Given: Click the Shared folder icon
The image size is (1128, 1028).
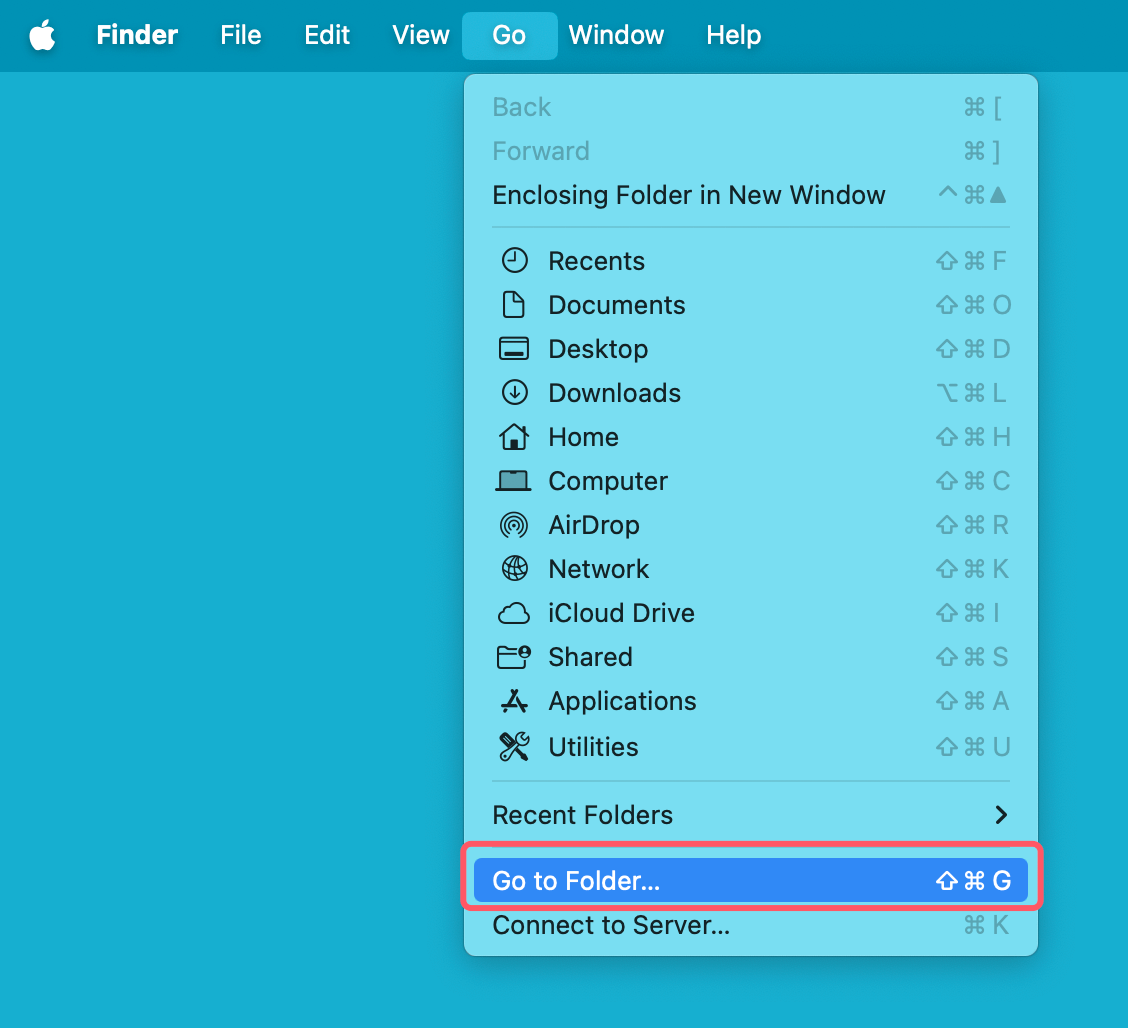Looking at the screenshot, I should [514, 656].
